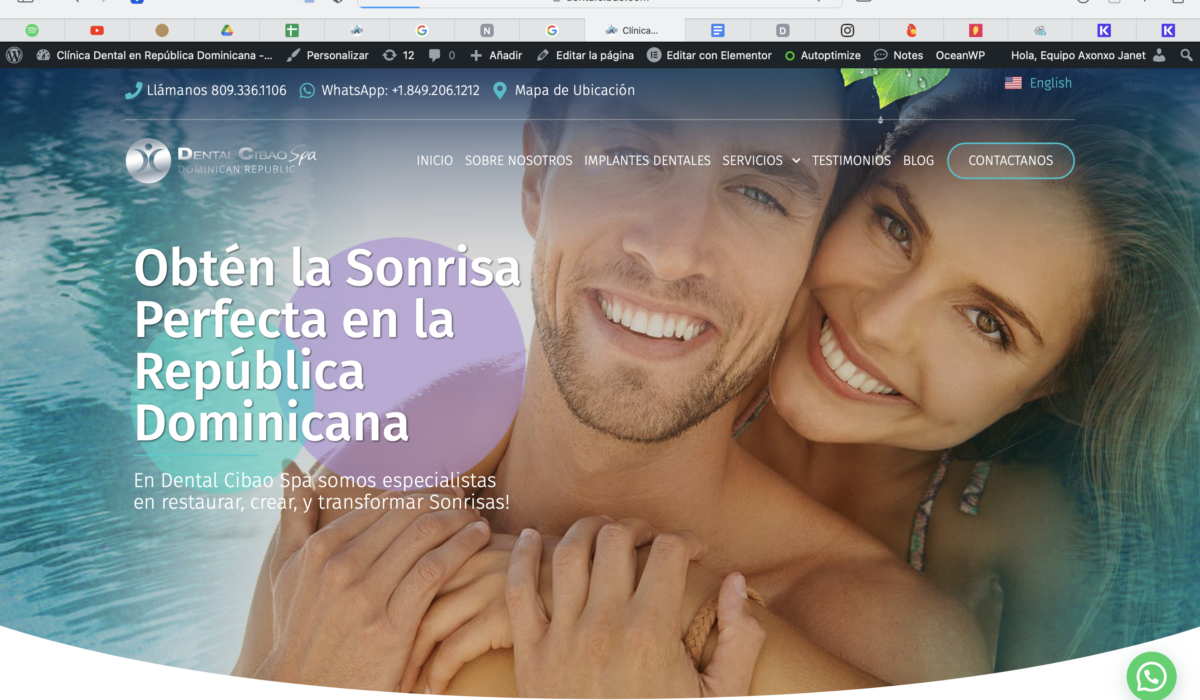Click the text "En Dental Cibao Spa somos especialistas"

click(x=315, y=480)
